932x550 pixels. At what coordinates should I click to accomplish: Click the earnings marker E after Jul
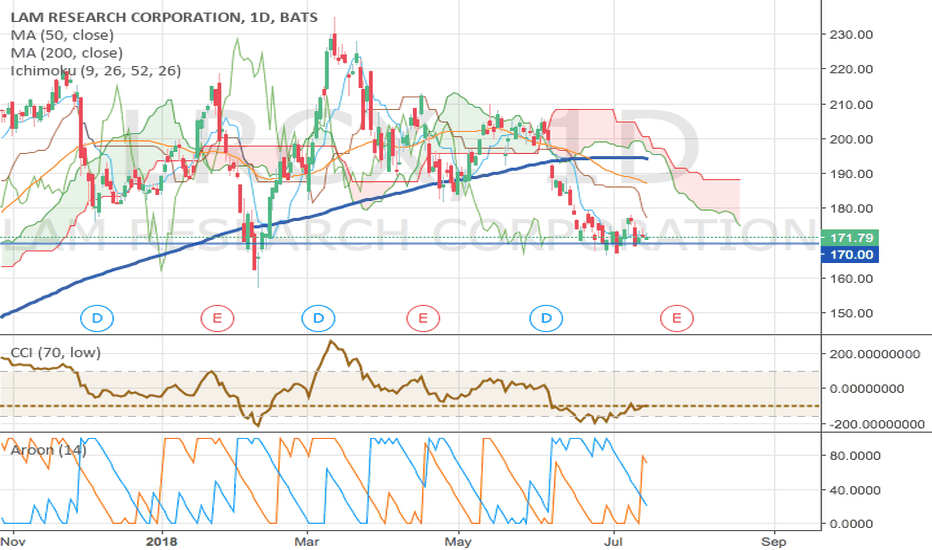(x=676, y=318)
